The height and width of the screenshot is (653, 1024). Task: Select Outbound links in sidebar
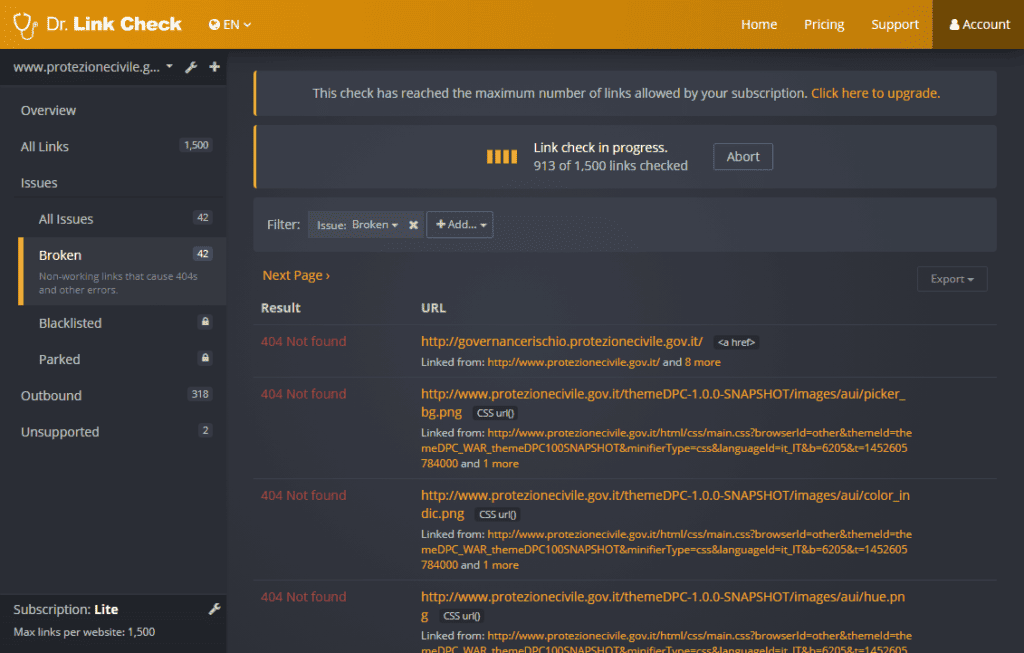[x=51, y=395]
